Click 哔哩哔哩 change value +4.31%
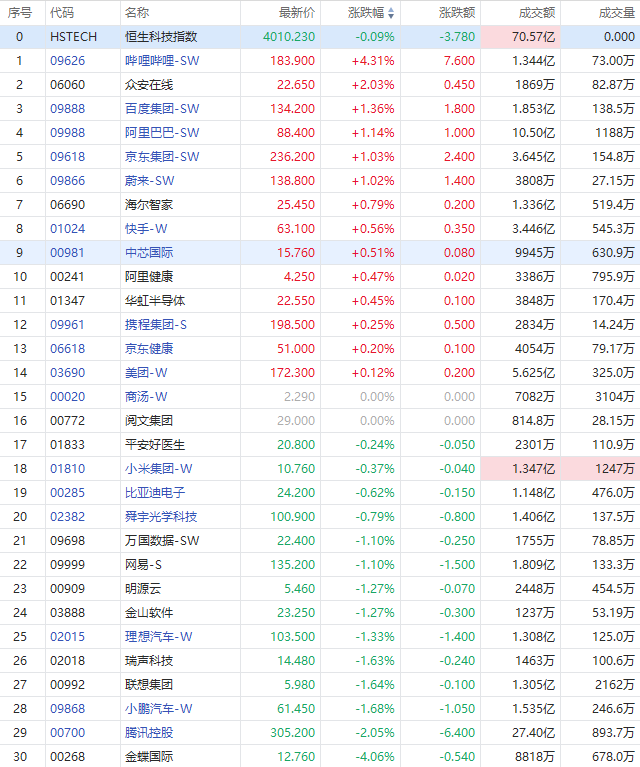 (373, 61)
